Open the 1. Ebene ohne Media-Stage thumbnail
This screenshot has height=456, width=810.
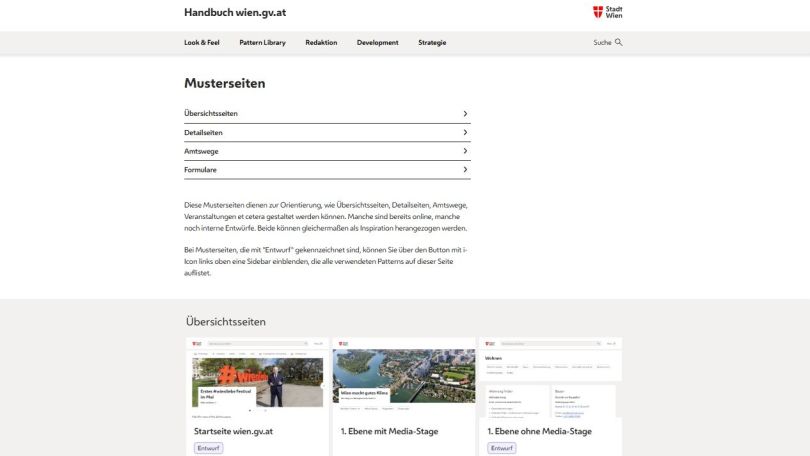point(551,378)
